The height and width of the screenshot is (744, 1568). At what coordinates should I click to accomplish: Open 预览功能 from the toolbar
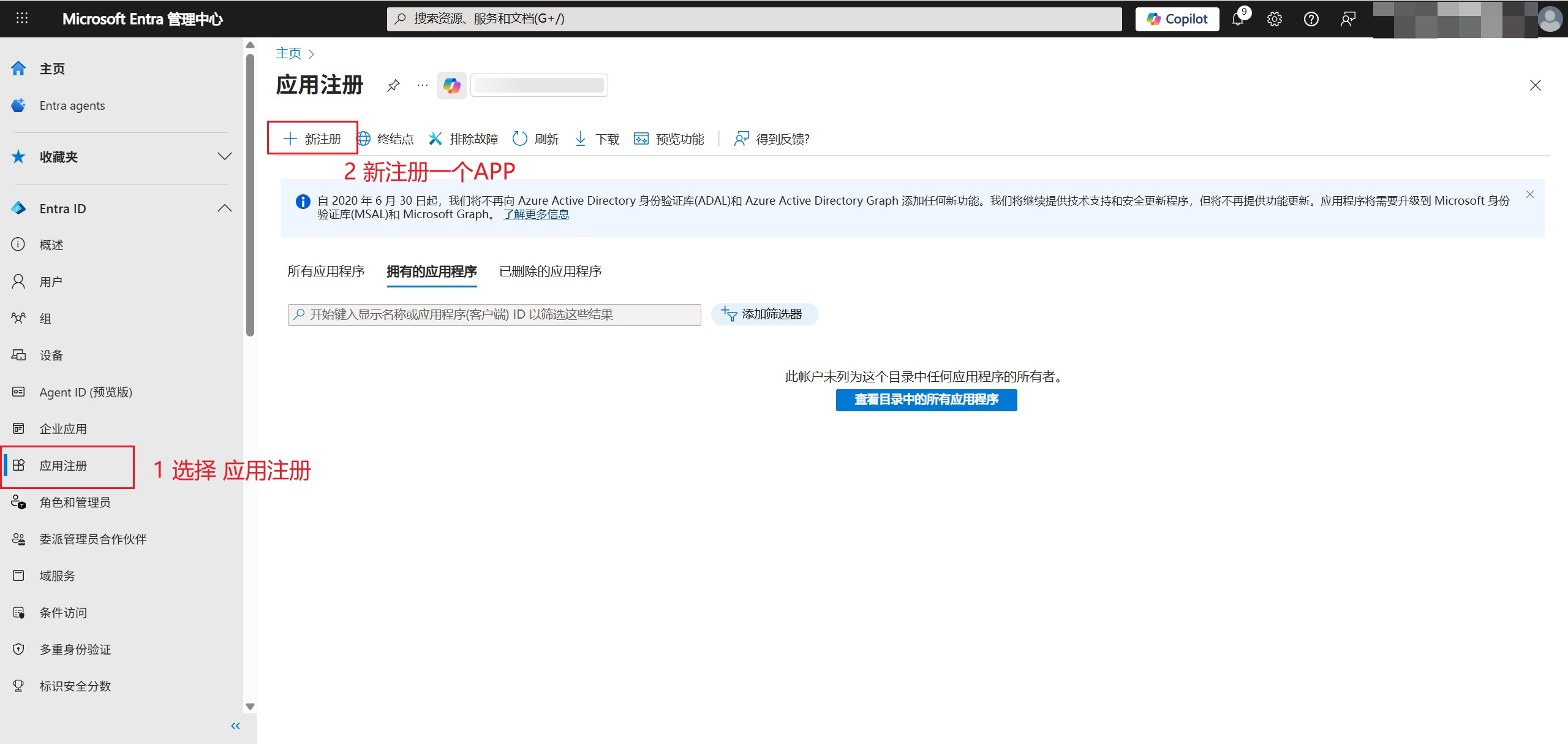(x=669, y=139)
